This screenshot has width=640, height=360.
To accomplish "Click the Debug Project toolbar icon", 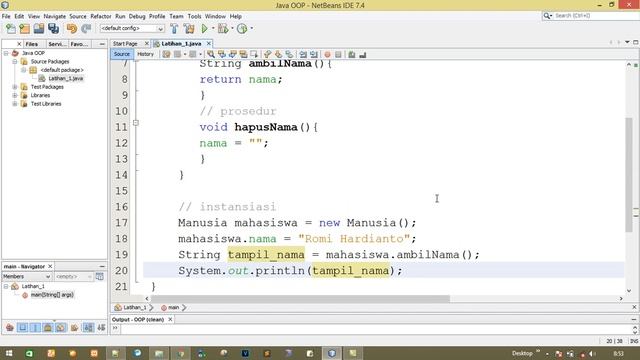I will 223,29.
